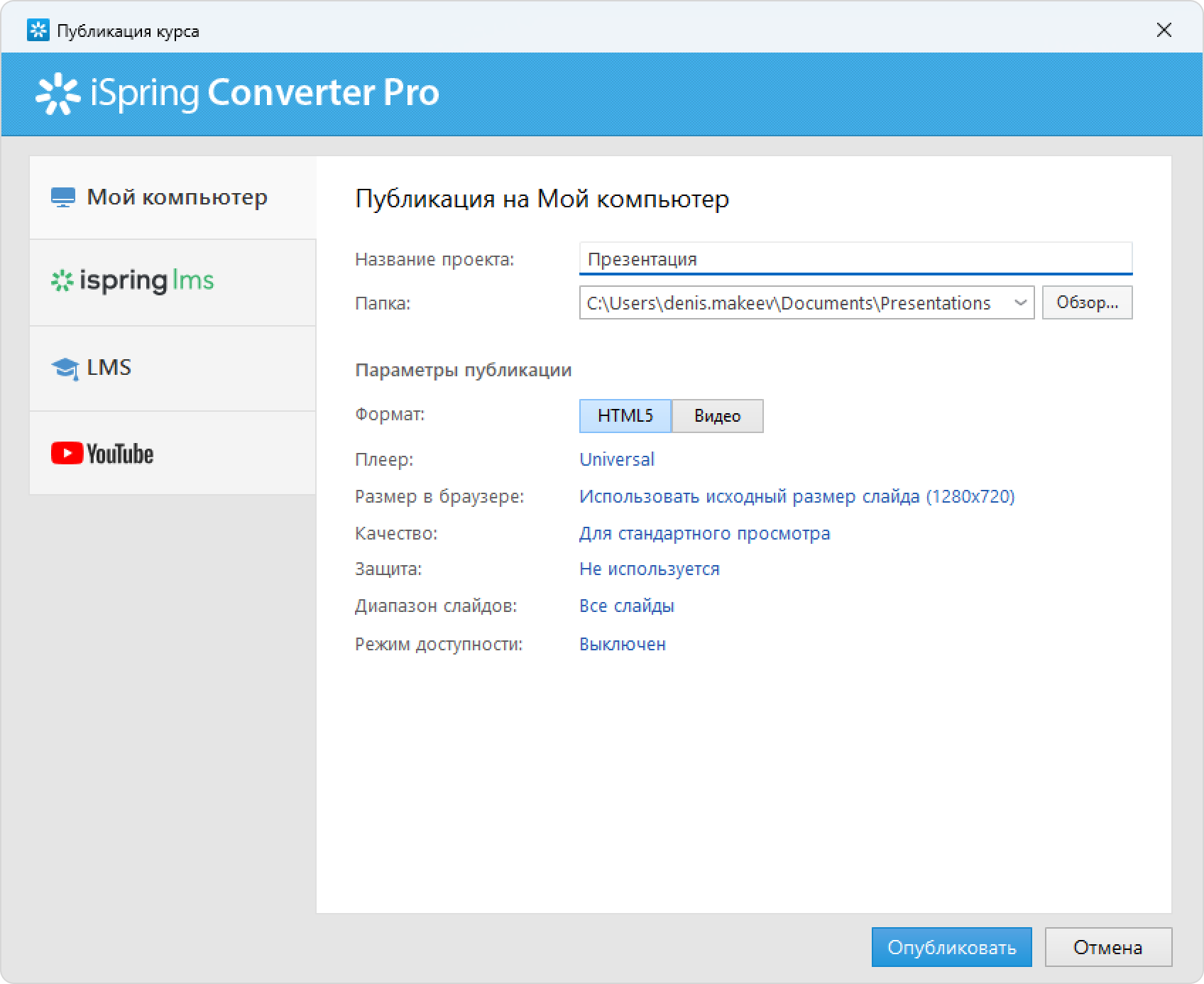This screenshot has width=1204, height=984.
Task: Click the Отмена cancel button
Action: pyautogui.click(x=1108, y=947)
